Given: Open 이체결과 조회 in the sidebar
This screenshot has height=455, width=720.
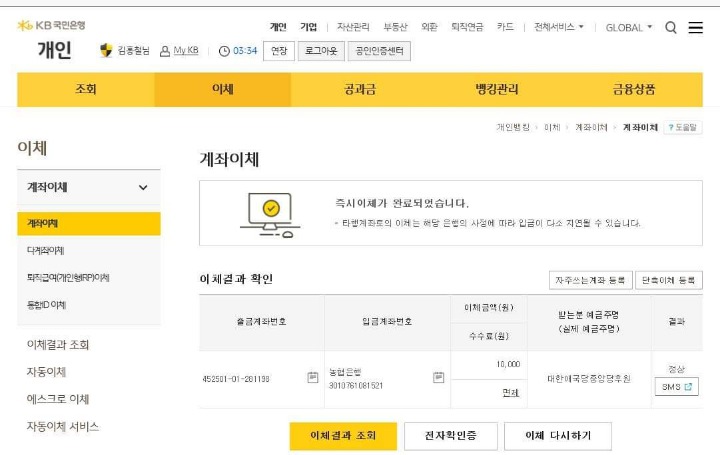Looking at the screenshot, I should [58, 345].
